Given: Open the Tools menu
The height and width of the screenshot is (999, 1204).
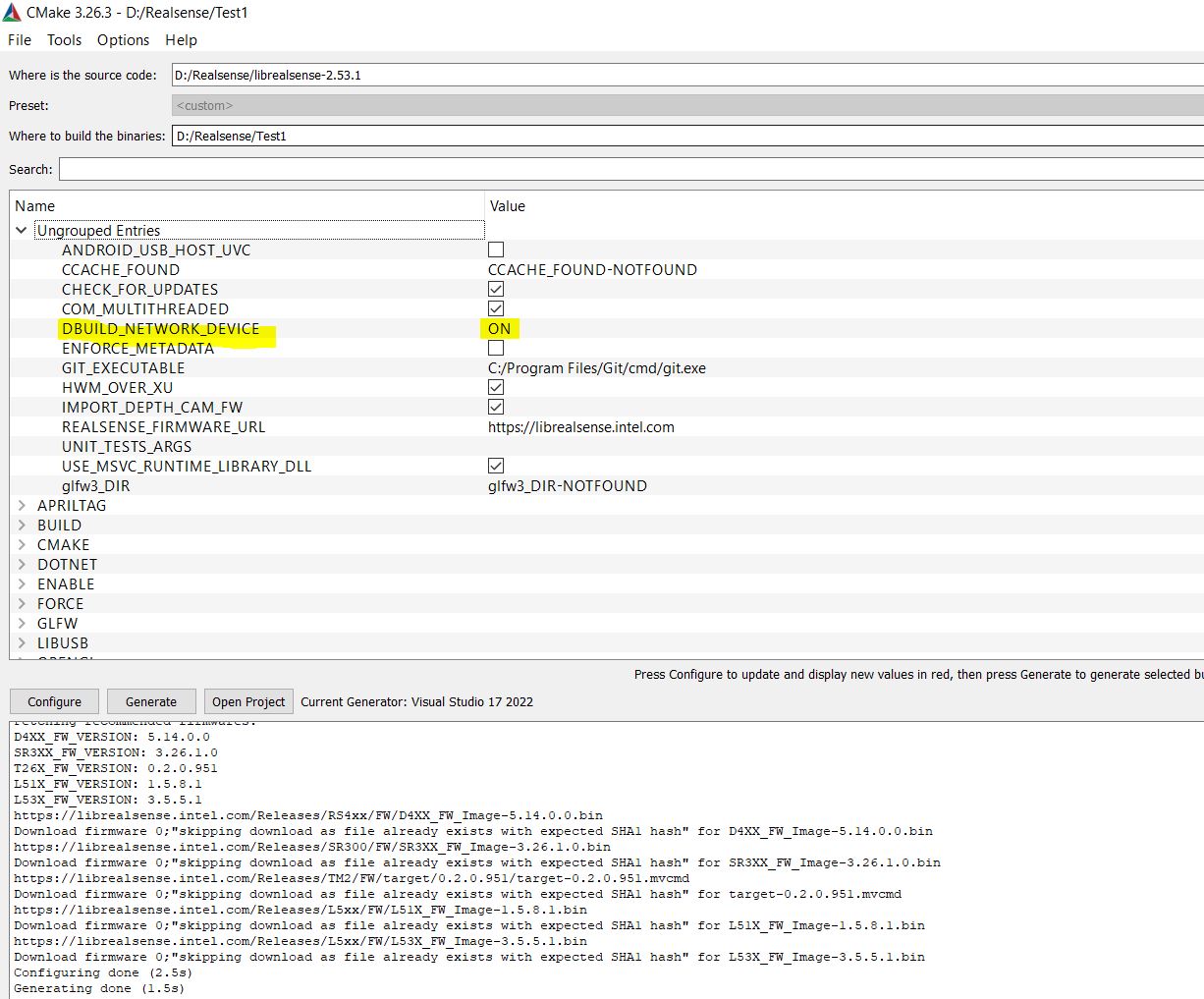Looking at the screenshot, I should (64, 40).
